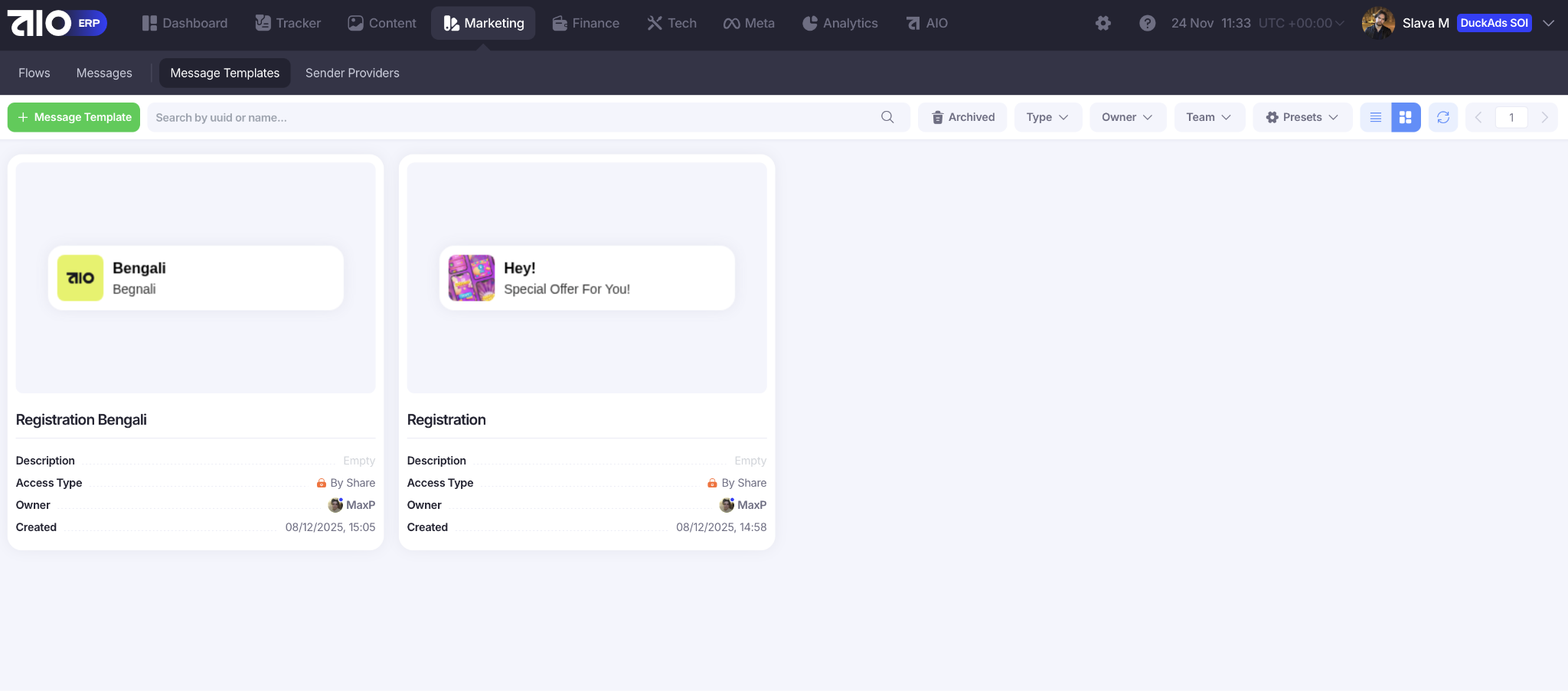Image resolution: width=1568 pixels, height=691 pixels.
Task: Open the Owner filter dropdown
Action: pos(1127,117)
